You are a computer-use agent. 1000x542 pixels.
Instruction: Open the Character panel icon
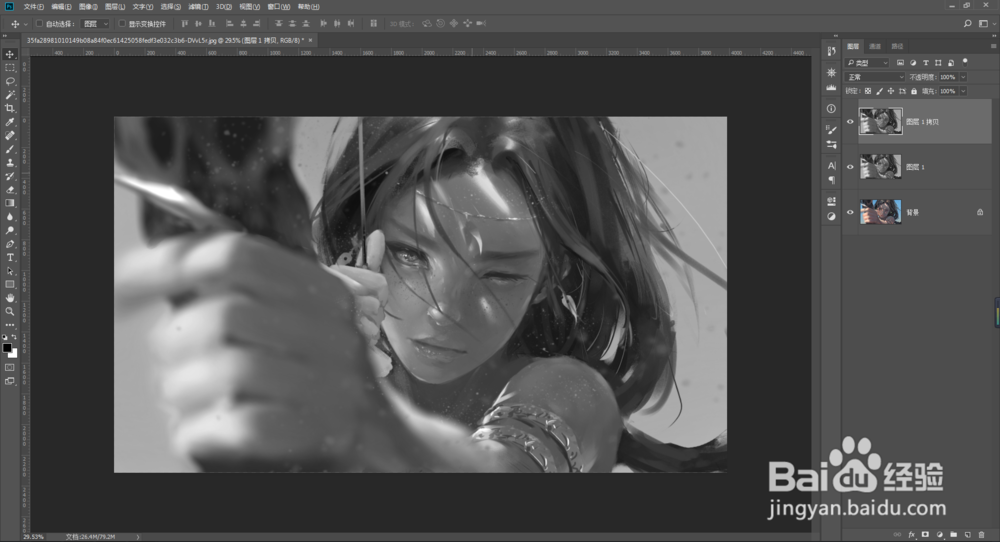click(x=831, y=165)
